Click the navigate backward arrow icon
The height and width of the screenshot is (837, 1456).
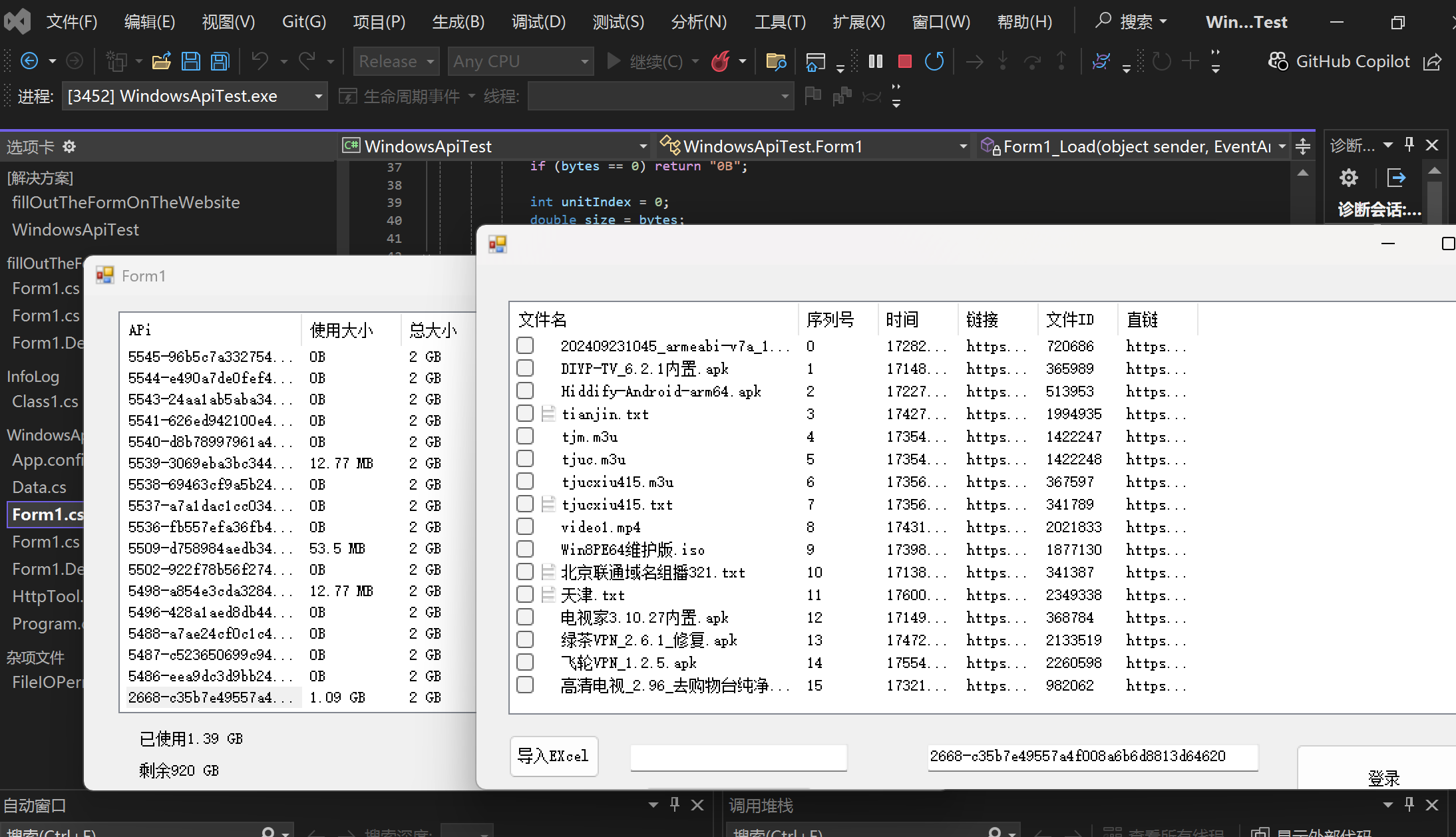click(29, 62)
